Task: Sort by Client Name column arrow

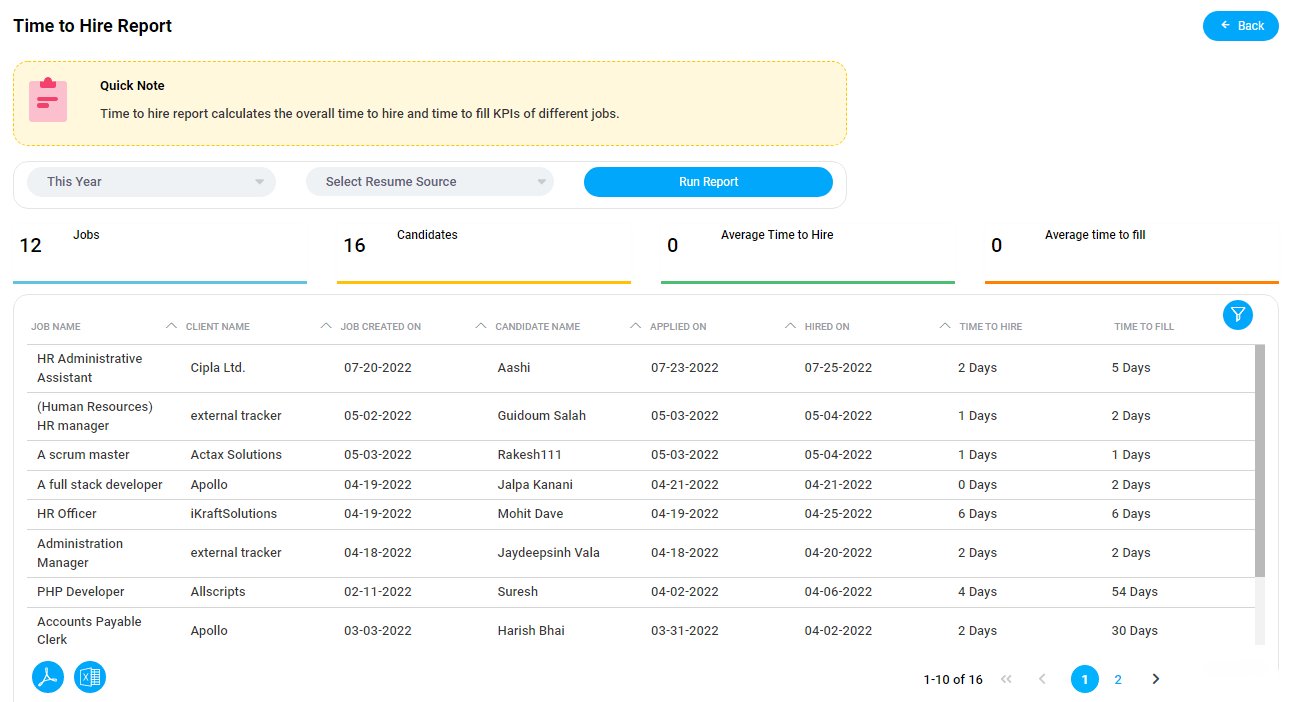Action: click(x=326, y=326)
